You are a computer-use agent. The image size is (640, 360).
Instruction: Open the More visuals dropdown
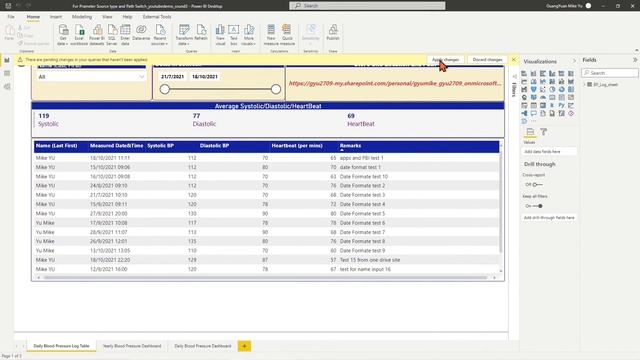249,34
